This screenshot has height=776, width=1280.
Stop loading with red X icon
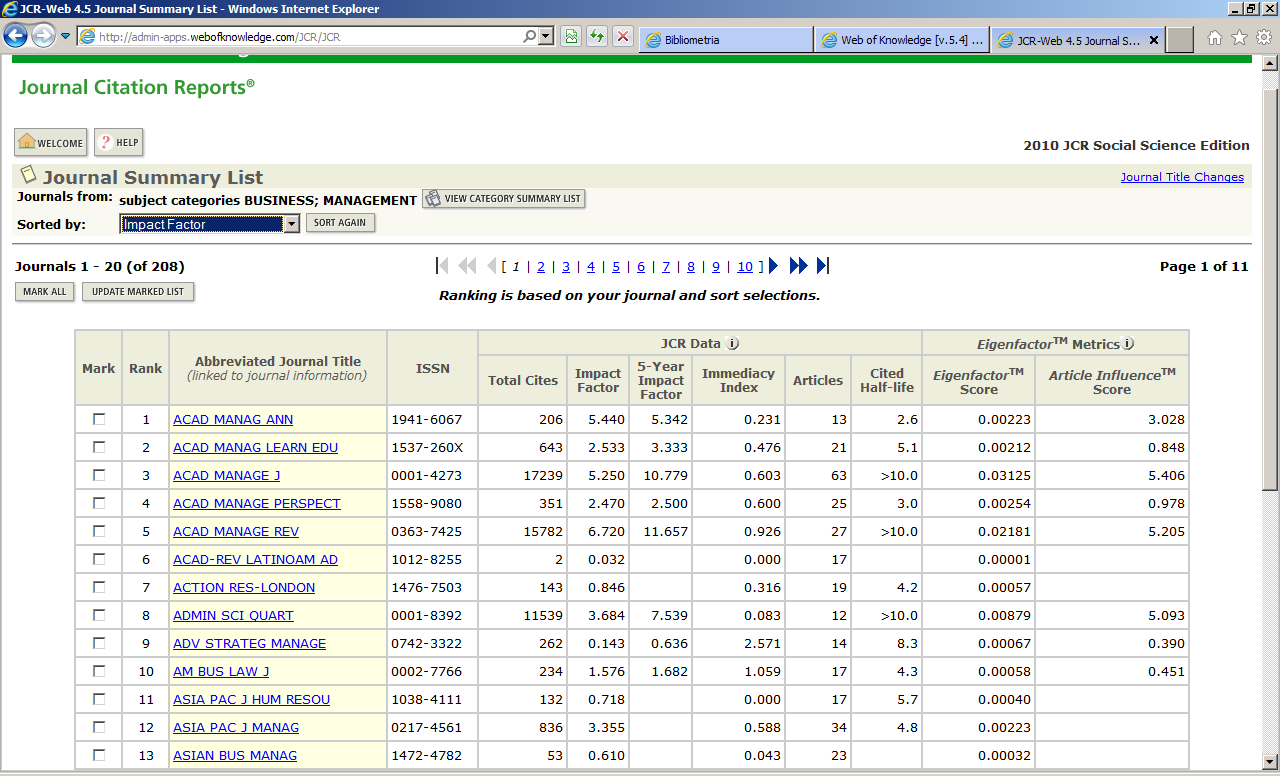623,37
